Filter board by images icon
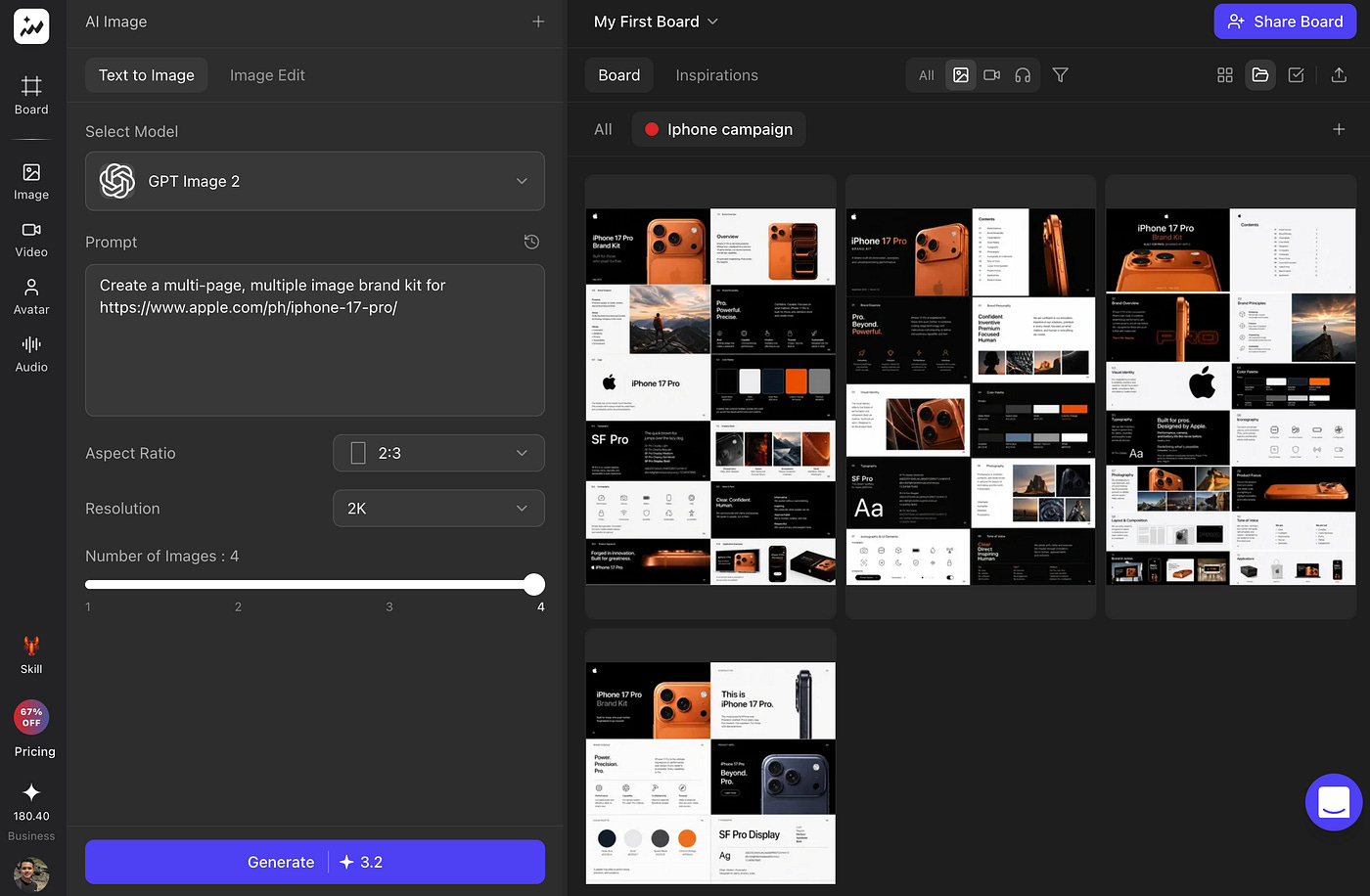 point(961,75)
